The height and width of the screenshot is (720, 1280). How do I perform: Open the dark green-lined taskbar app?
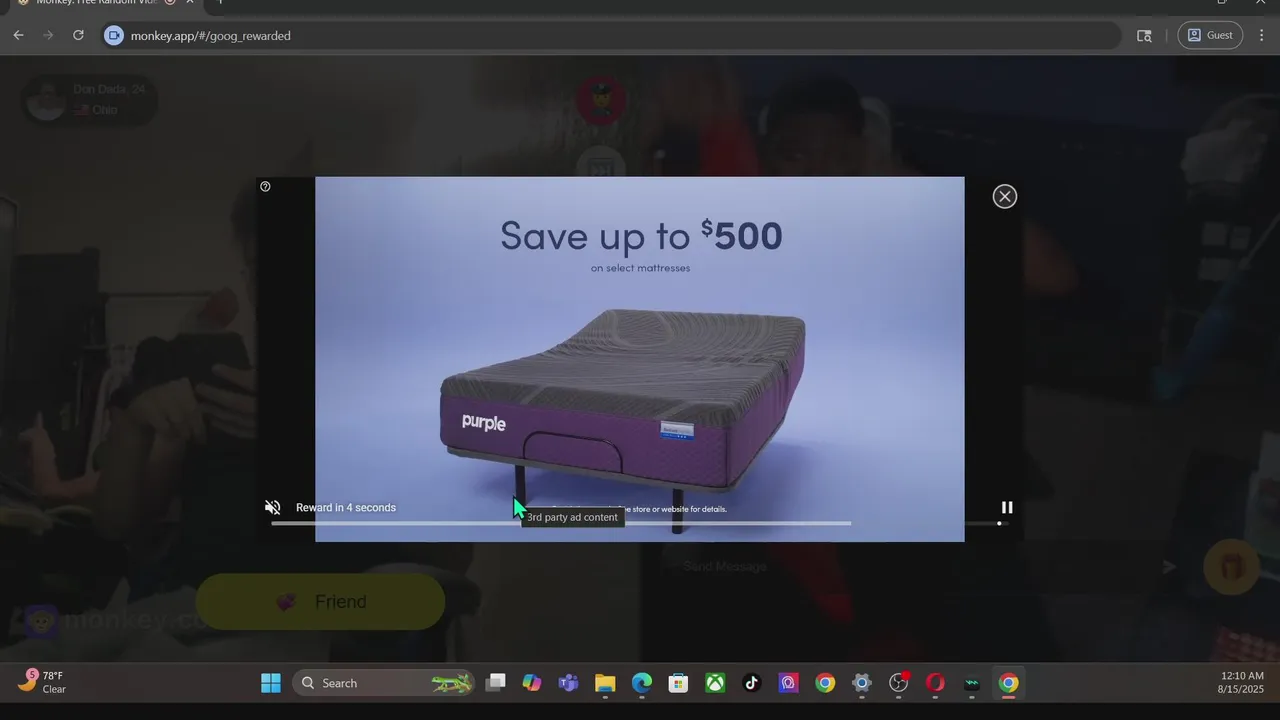coord(972,683)
